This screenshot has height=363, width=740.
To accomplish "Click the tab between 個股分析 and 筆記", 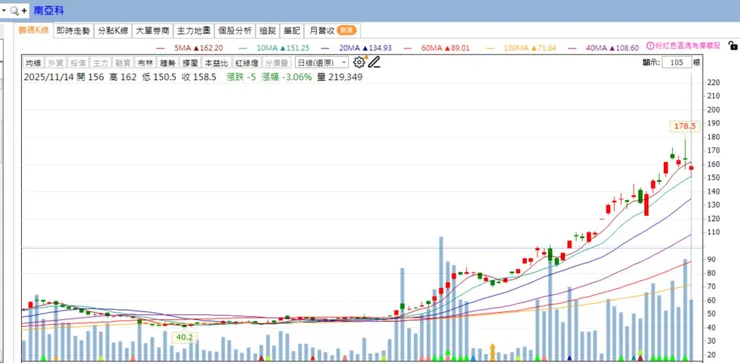I will 268,31.
